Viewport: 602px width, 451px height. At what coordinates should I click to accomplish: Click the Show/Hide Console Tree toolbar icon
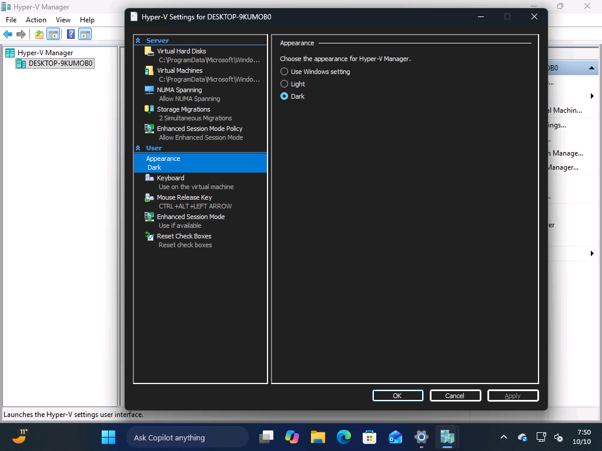[53, 34]
